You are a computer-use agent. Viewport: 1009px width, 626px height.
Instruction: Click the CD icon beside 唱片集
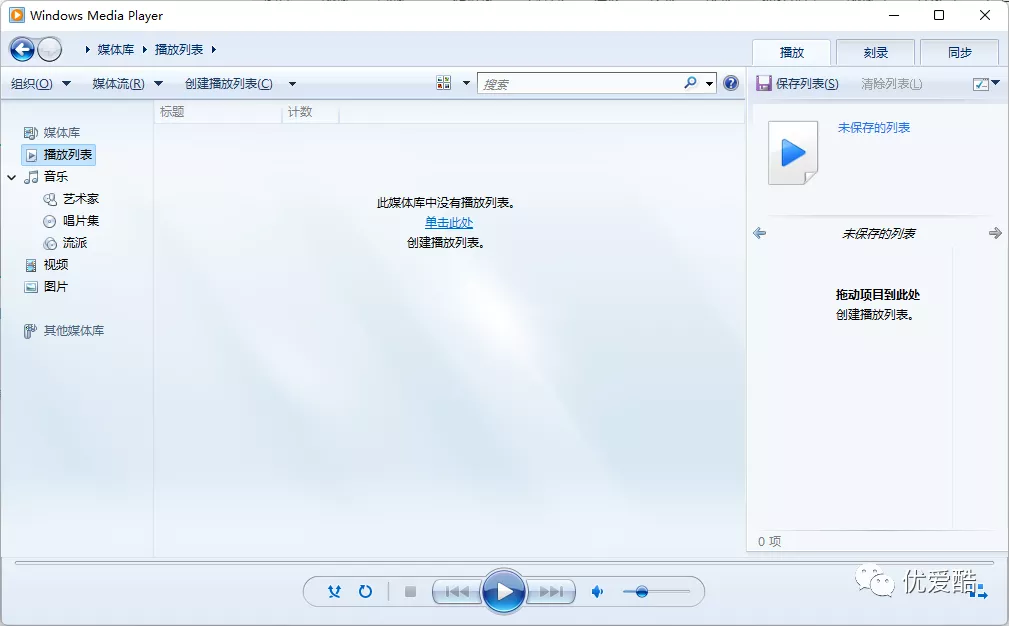[50, 221]
